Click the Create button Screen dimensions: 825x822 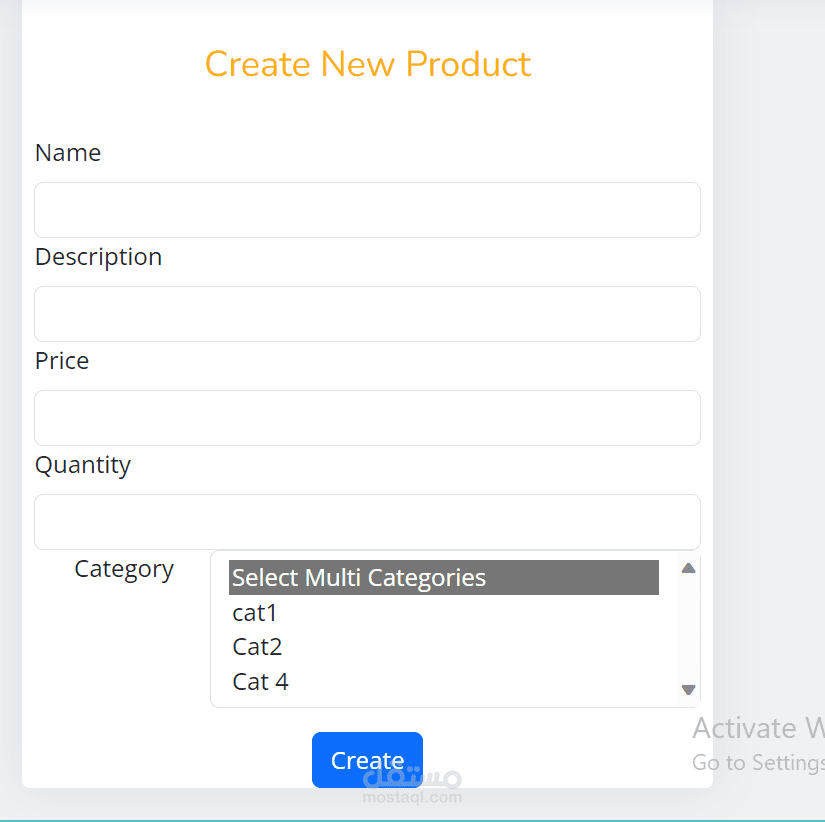coord(367,760)
